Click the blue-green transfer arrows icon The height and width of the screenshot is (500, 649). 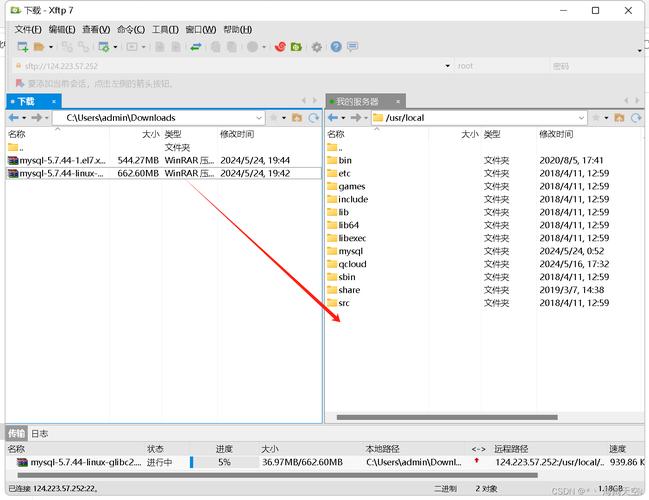click(x=196, y=47)
